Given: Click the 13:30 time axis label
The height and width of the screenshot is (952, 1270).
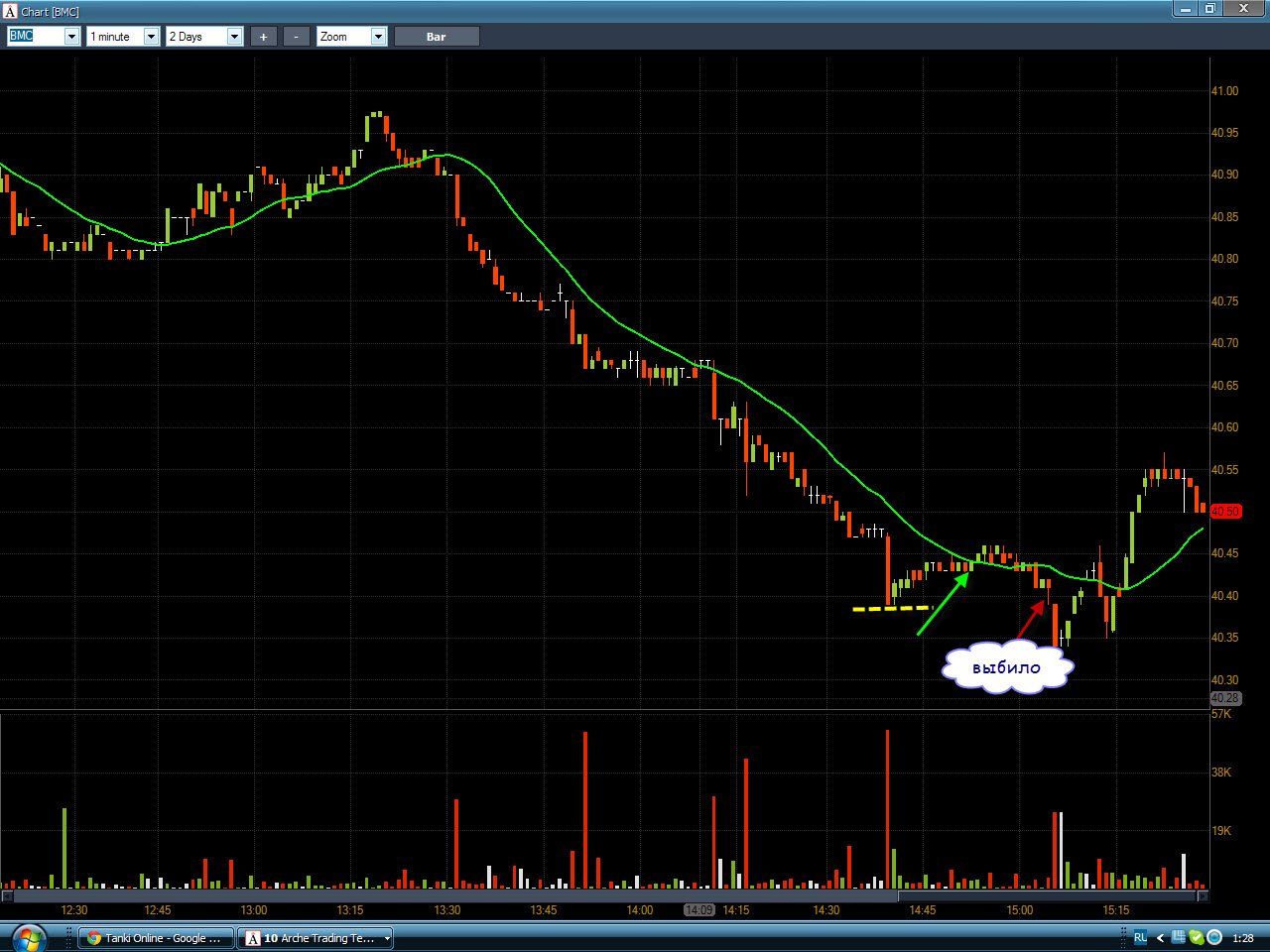Looking at the screenshot, I should 447,910.
